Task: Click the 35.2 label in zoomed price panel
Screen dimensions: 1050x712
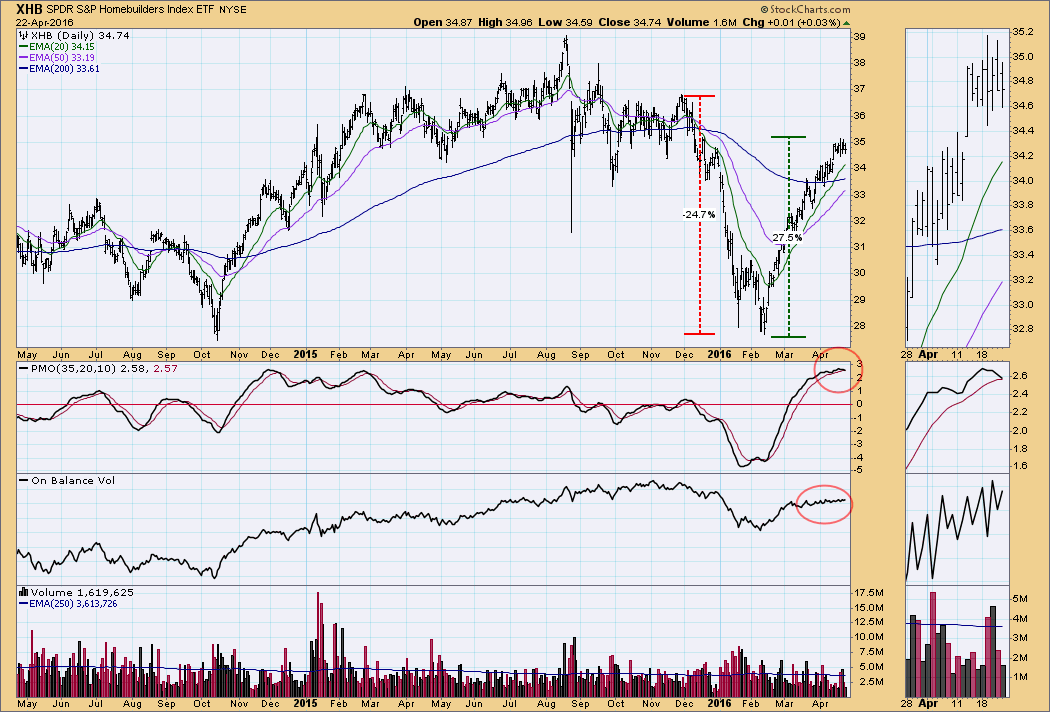Action: click(1022, 31)
